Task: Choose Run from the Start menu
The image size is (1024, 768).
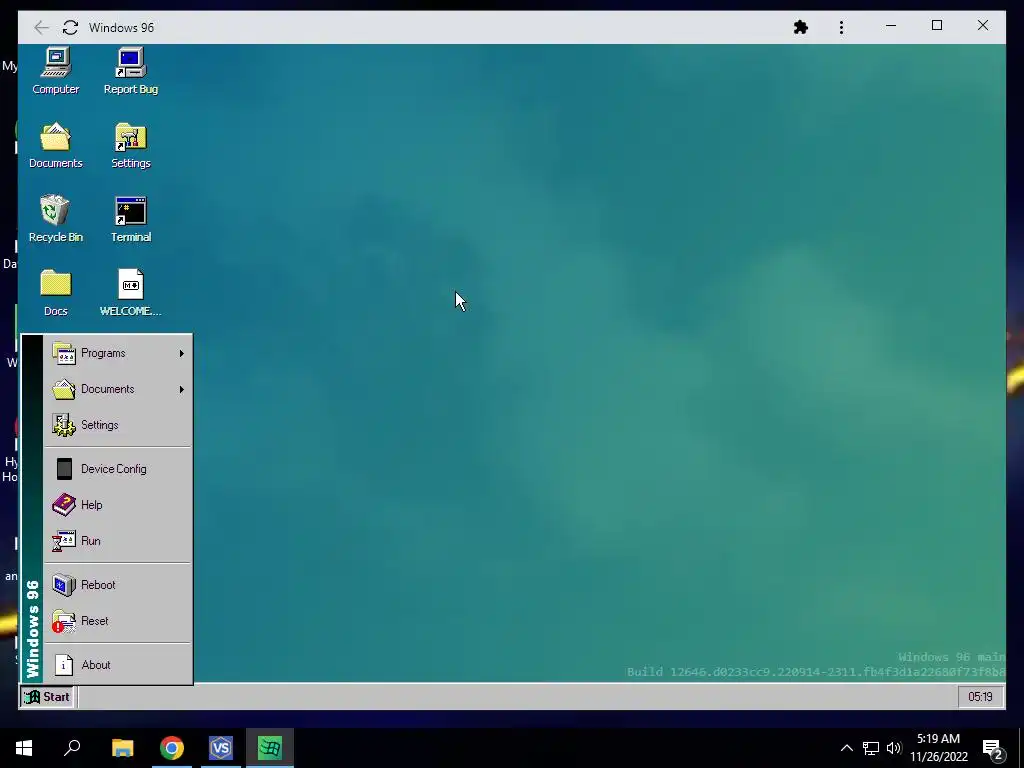Action: 118,541
